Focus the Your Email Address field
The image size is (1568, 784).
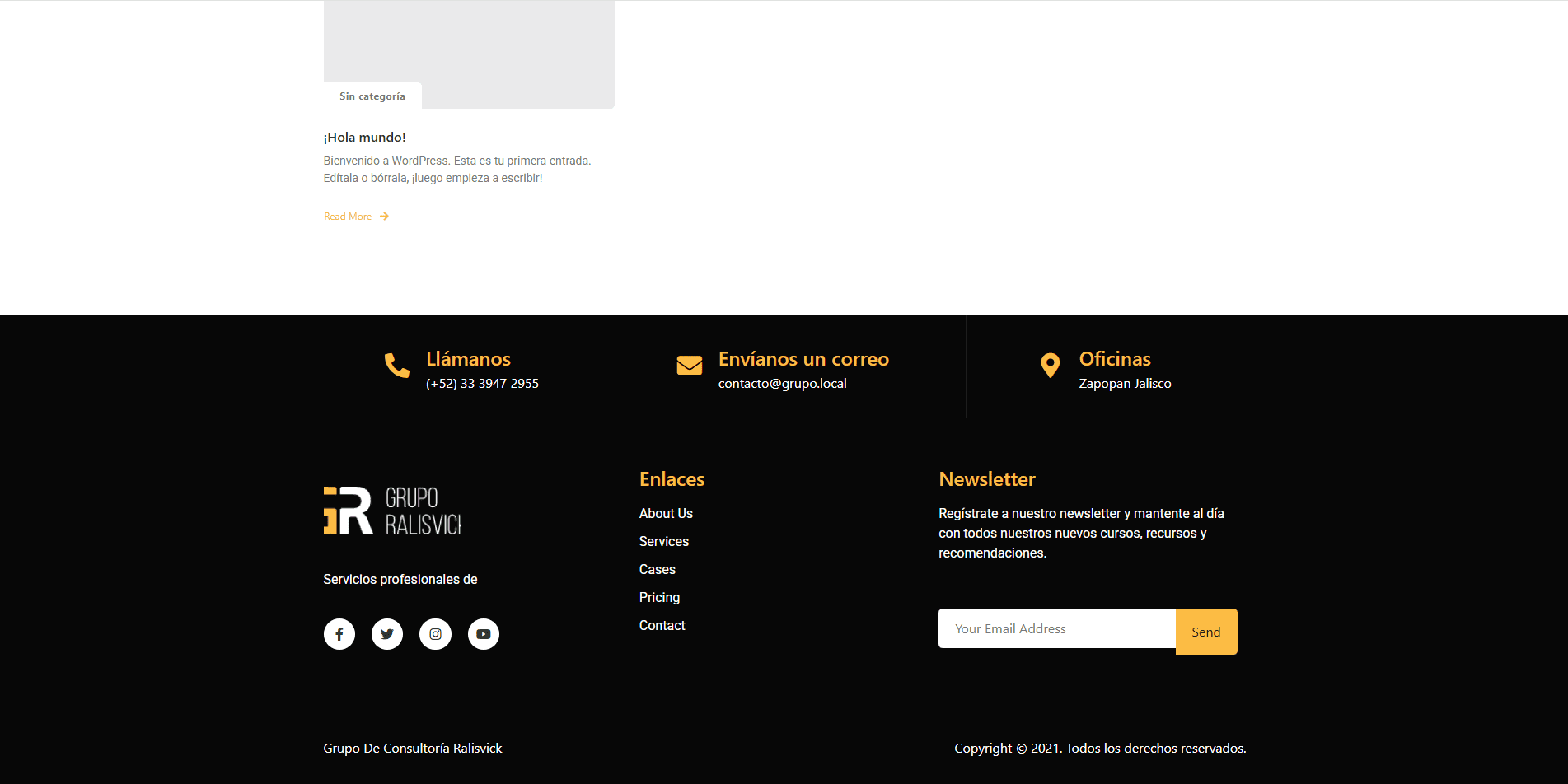(1056, 629)
